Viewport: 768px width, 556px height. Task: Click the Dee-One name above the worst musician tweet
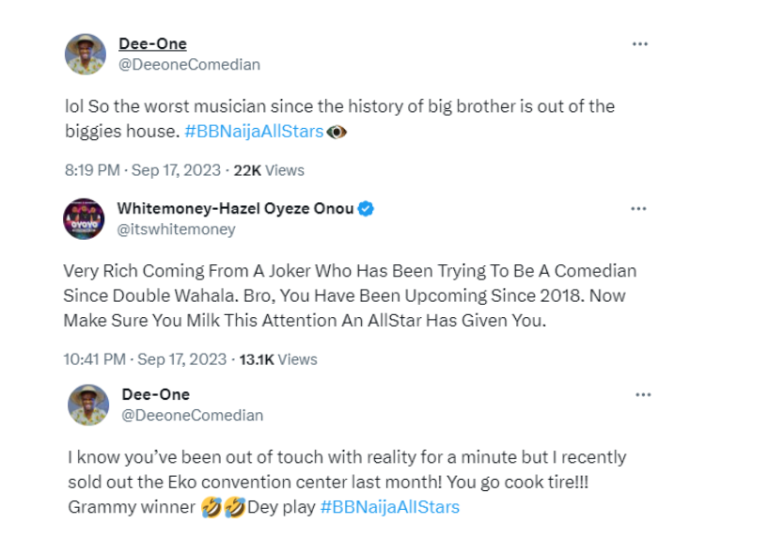pyautogui.click(x=154, y=44)
